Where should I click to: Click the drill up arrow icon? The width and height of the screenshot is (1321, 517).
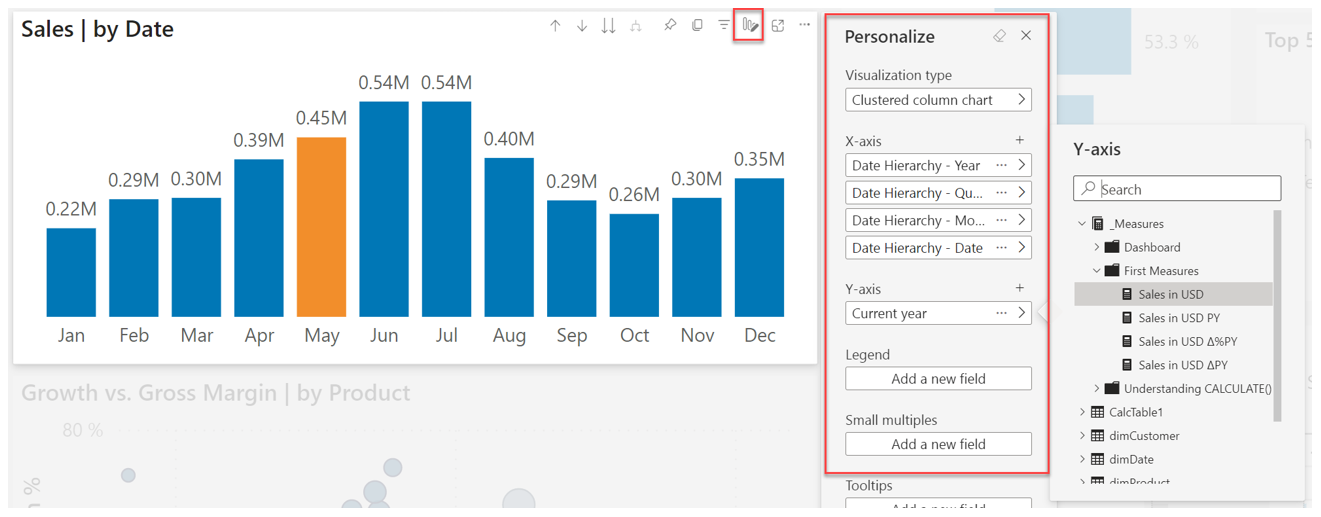click(x=555, y=26)
